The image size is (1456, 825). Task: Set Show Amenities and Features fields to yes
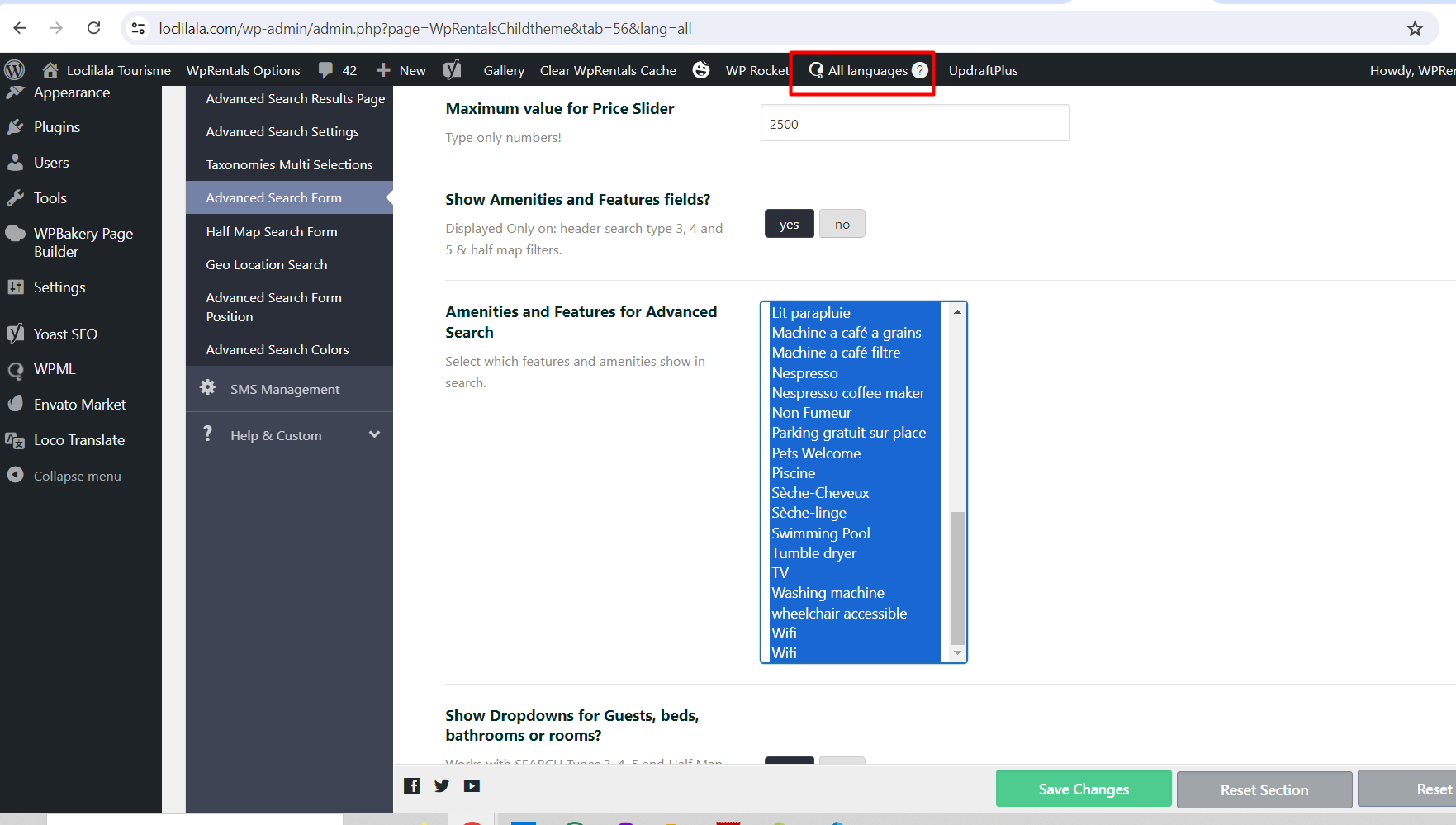(789, 225)
